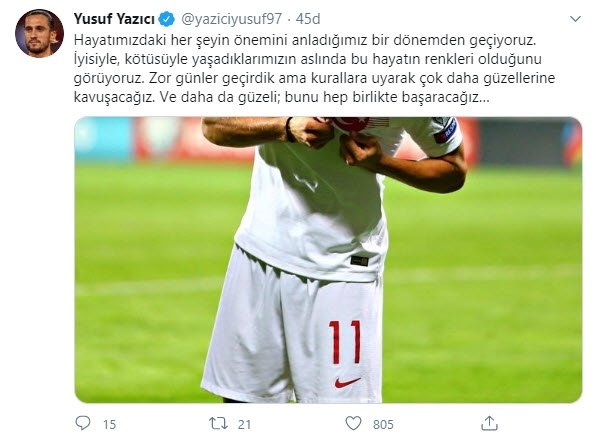View the 805 likes count
This screenshot has width=596, height=441.
(383, 424)
